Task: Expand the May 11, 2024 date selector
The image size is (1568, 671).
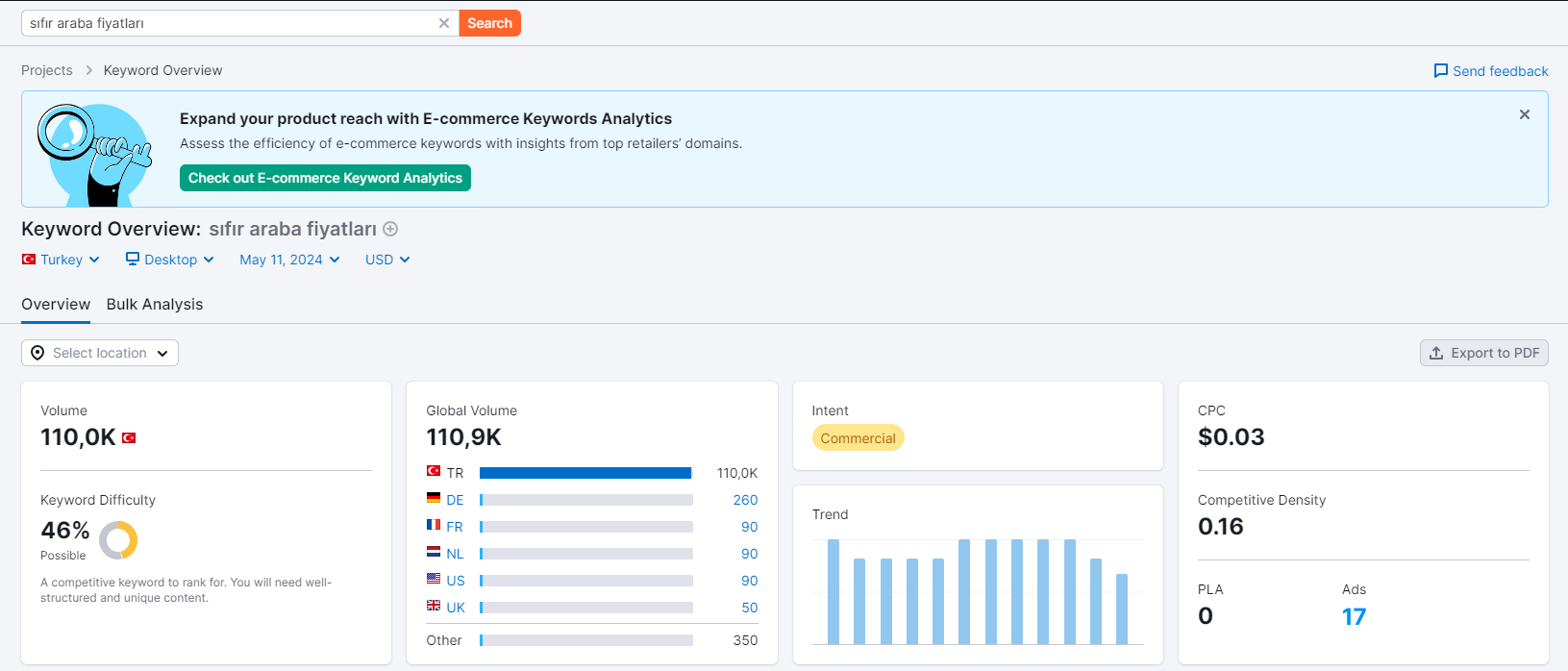Action: (289, 260)
